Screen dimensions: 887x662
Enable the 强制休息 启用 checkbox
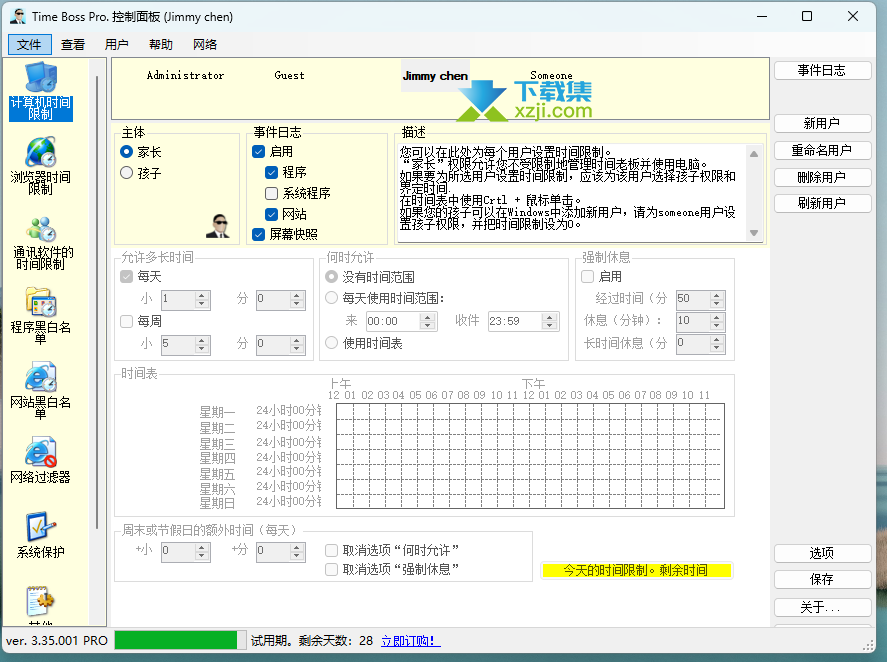588,277
